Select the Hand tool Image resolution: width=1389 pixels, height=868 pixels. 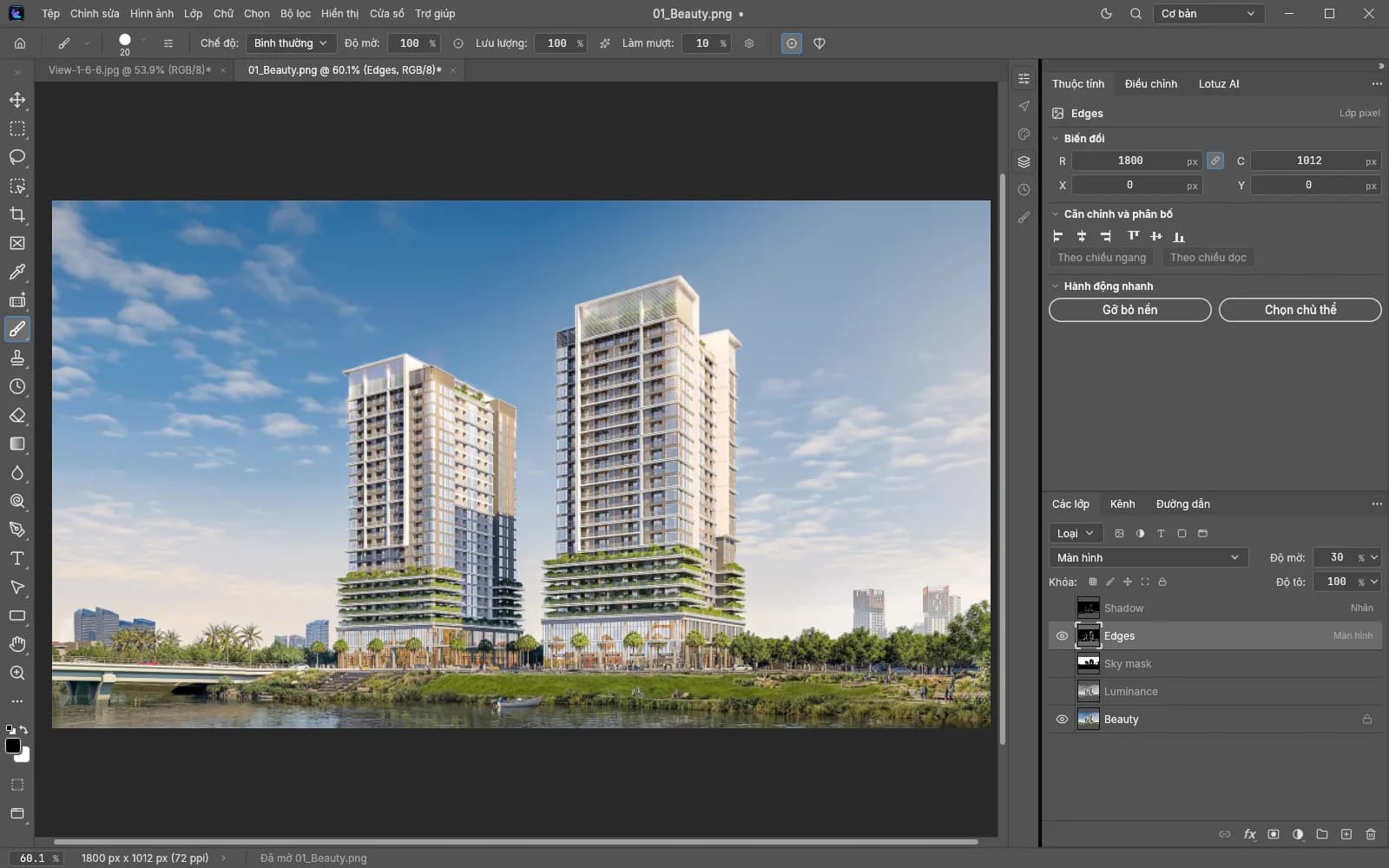tap(17, 644)
